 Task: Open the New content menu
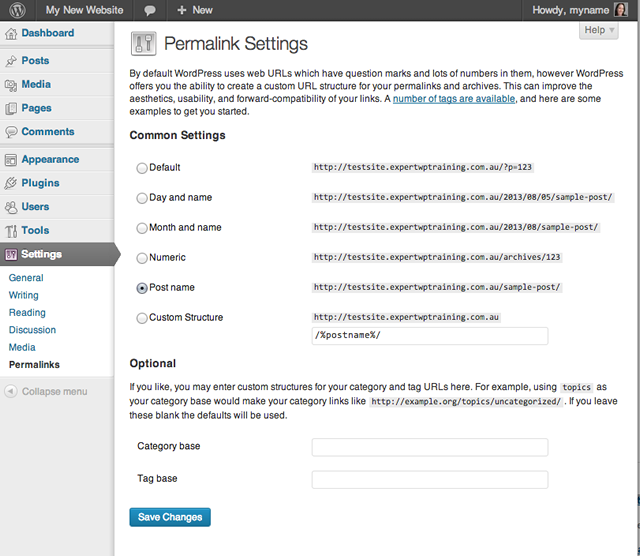195,10
